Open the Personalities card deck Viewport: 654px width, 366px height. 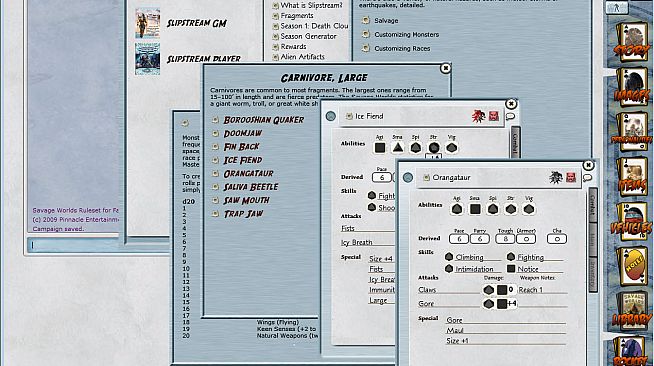[x=632, y=132]
